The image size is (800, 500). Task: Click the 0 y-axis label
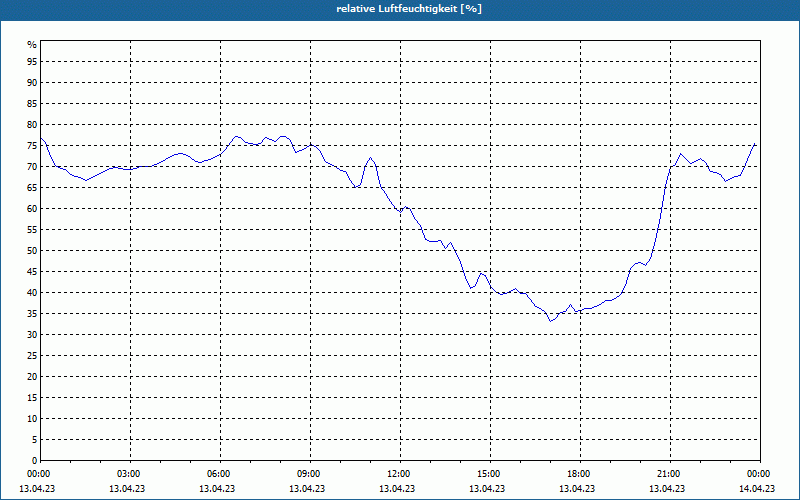pyautogui.click(x=34, y=461)
